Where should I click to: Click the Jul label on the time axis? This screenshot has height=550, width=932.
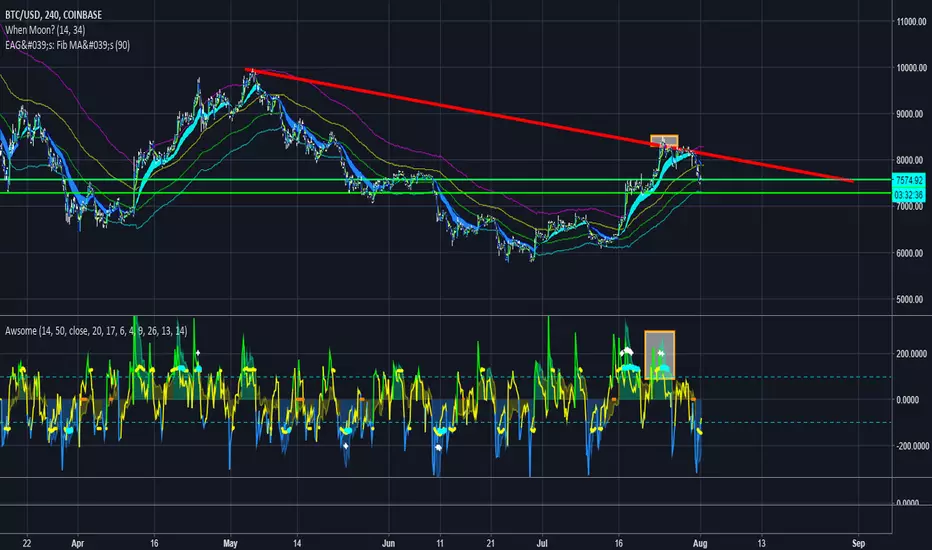point(541,543)
